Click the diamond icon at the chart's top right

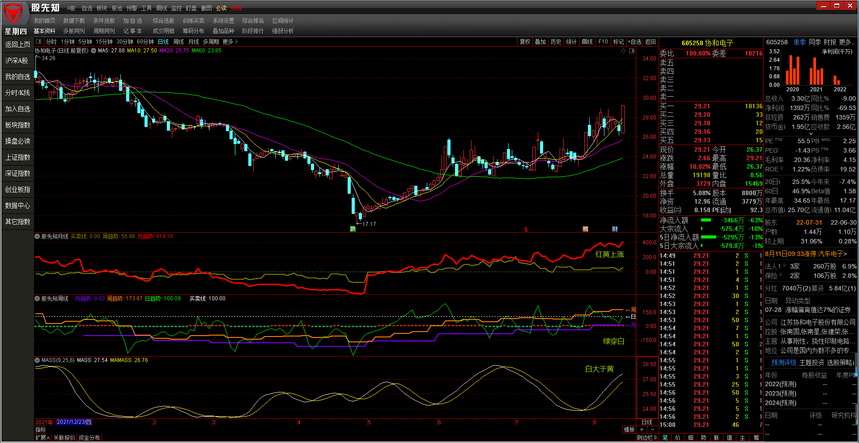point(623,50)
